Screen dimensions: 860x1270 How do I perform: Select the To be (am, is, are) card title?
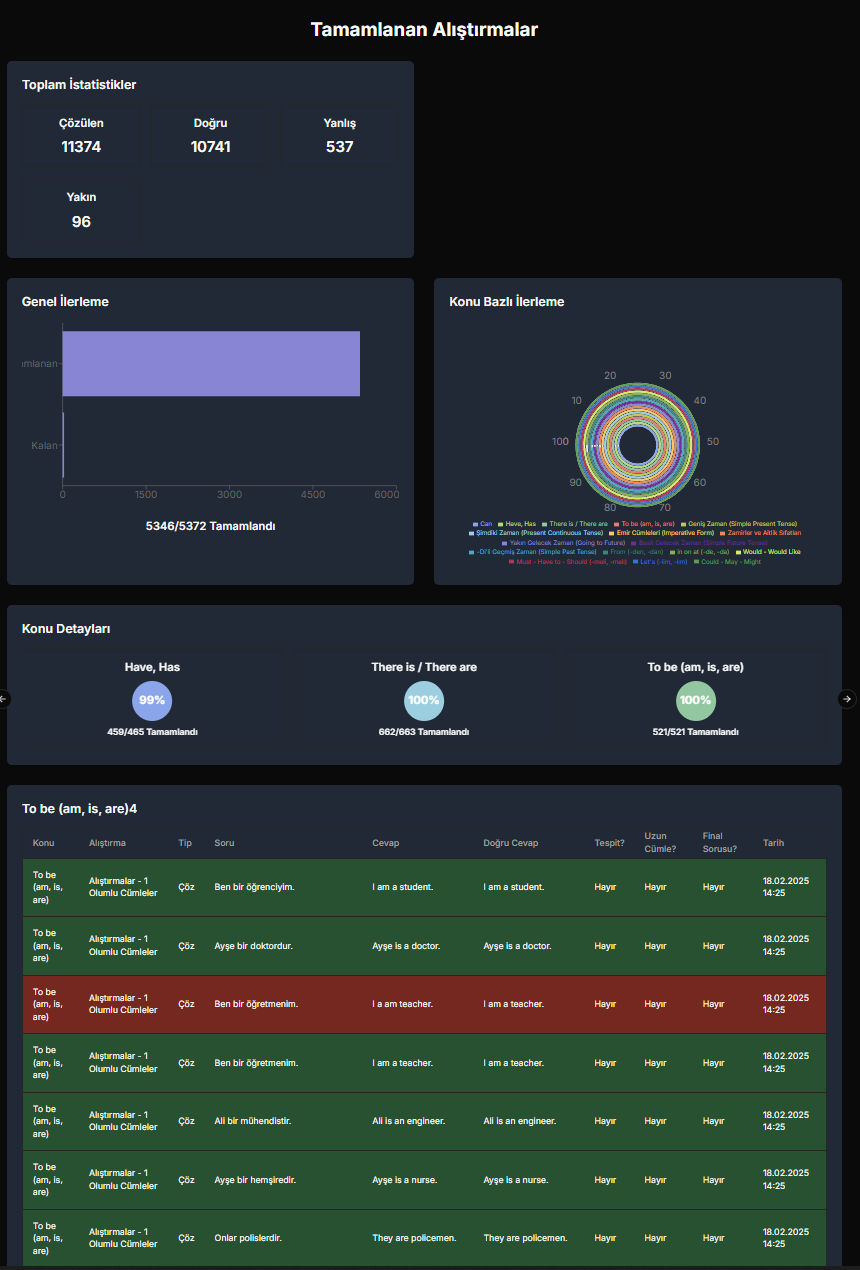695,667
